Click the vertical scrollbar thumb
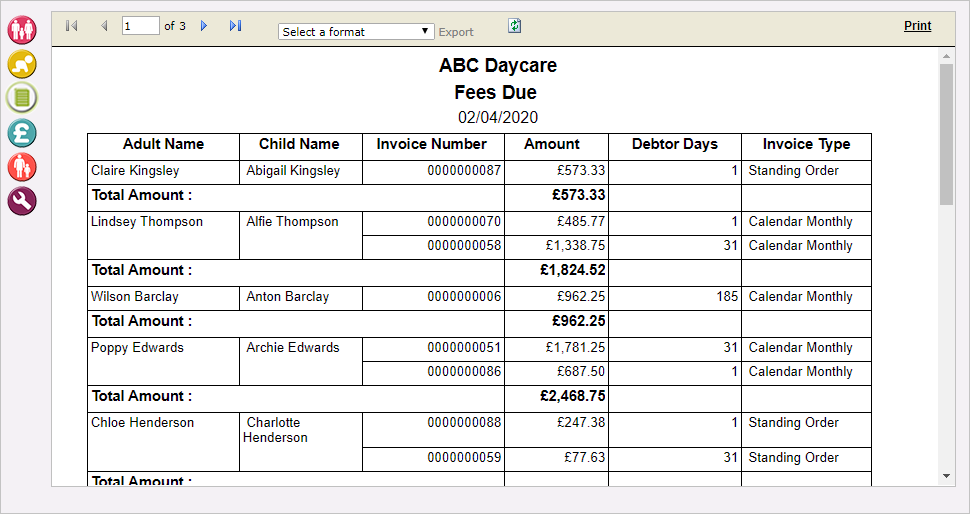 click(x=946, y=134)
